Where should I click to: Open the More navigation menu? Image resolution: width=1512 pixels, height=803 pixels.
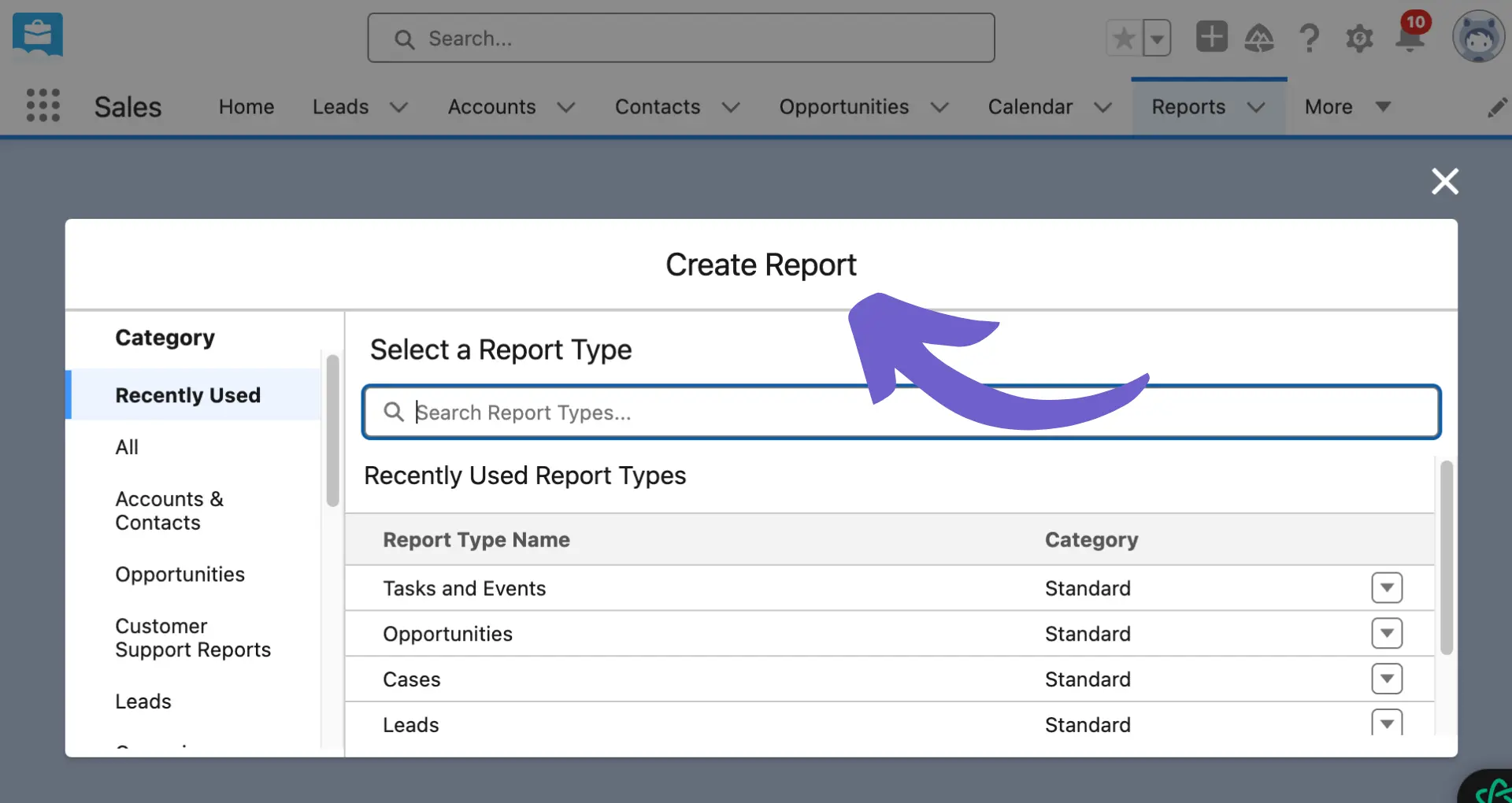tap(1347, 106)
